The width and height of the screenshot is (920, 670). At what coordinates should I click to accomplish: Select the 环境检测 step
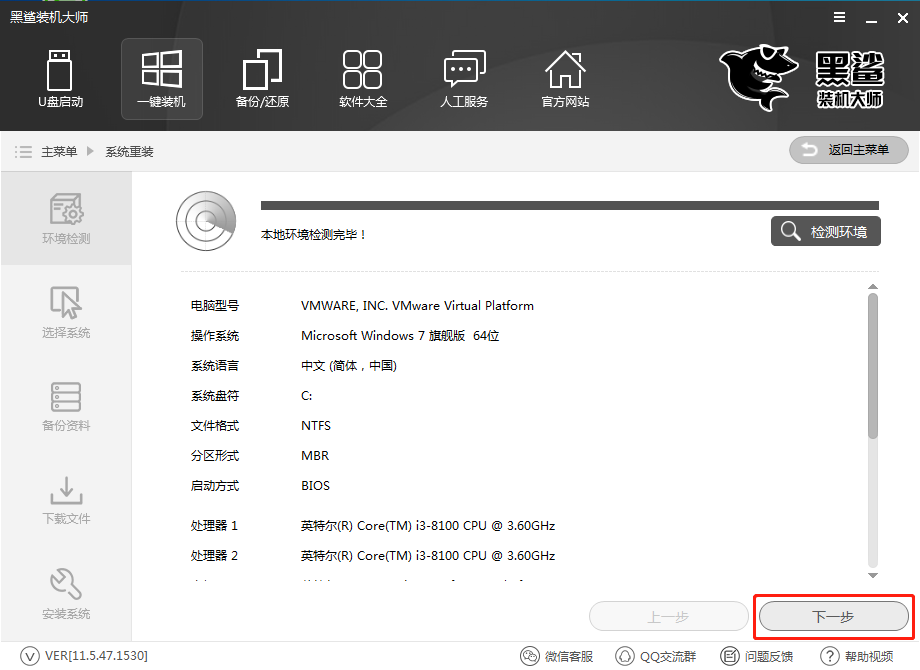coord(66,218)
